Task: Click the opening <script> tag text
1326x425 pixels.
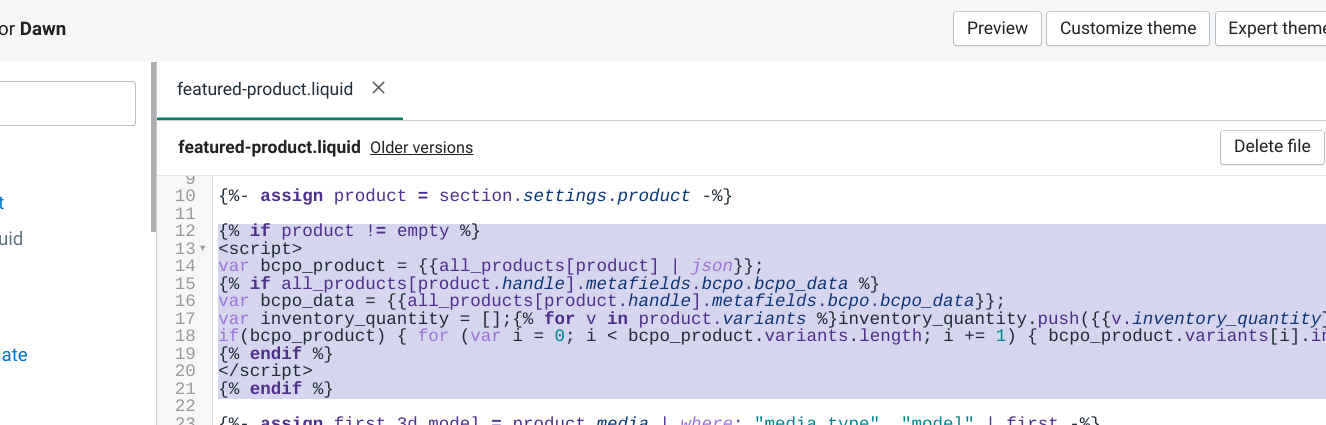Action: pyautogui.click(x=260, y=248)
